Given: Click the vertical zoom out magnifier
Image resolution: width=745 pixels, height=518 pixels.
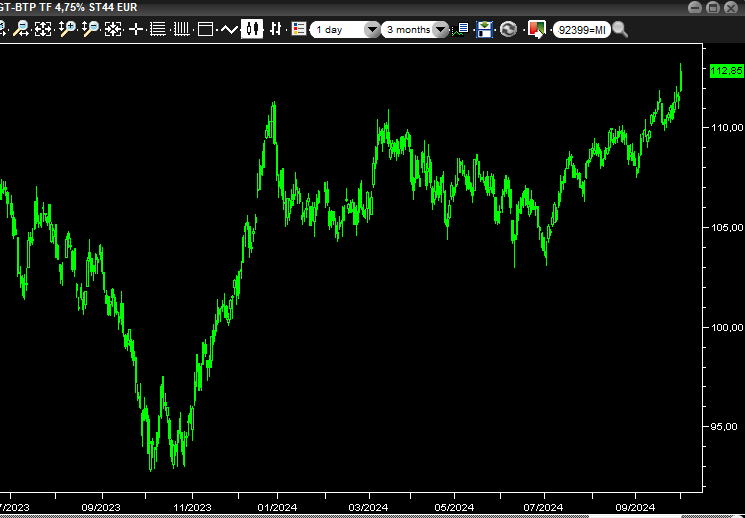Looking at the screenshot, I should point(90,29).
